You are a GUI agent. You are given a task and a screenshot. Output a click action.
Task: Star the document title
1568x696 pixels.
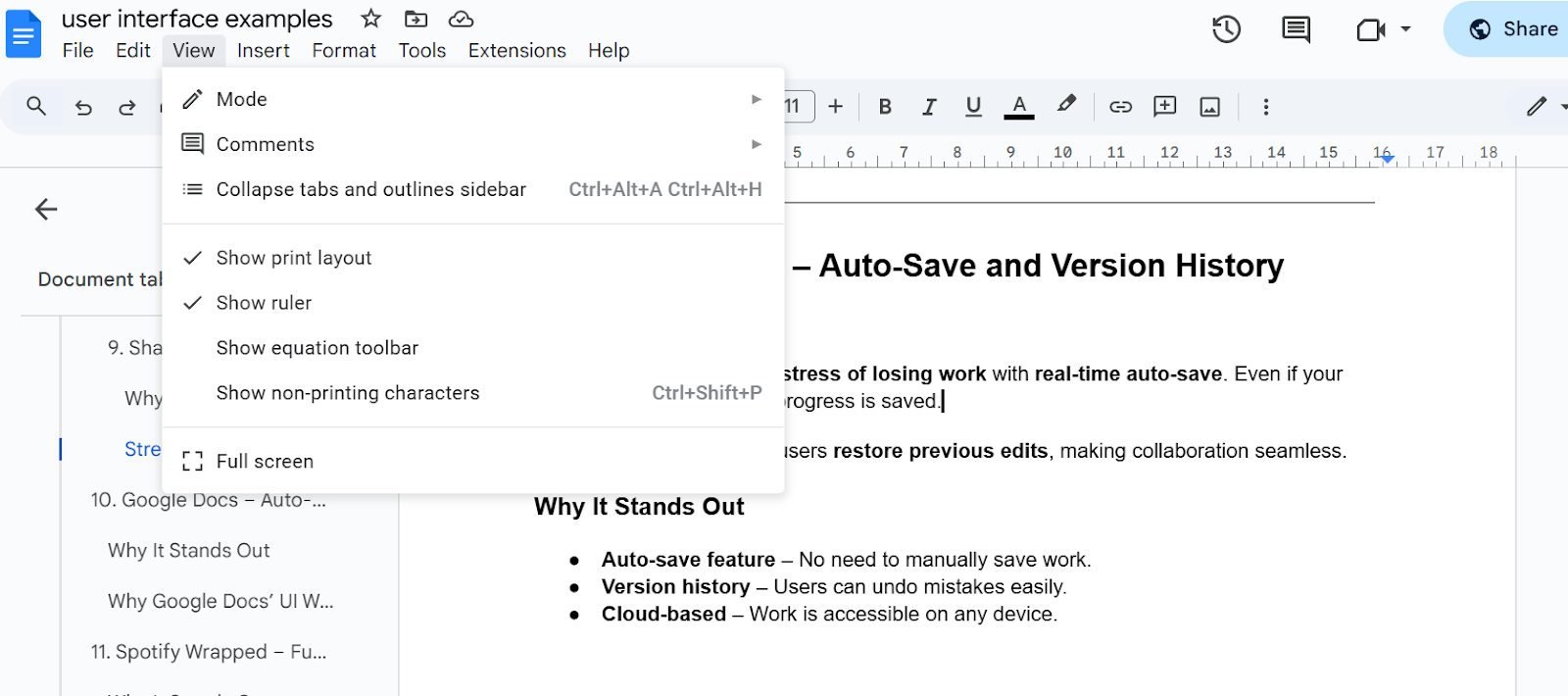coord(370,19)
